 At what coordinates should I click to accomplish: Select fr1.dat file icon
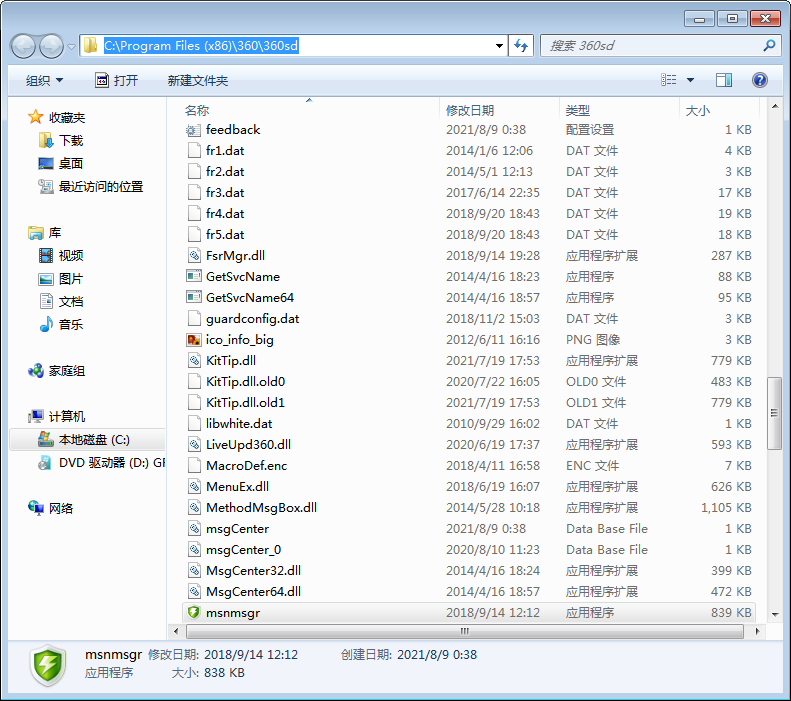tap(194, 151)
